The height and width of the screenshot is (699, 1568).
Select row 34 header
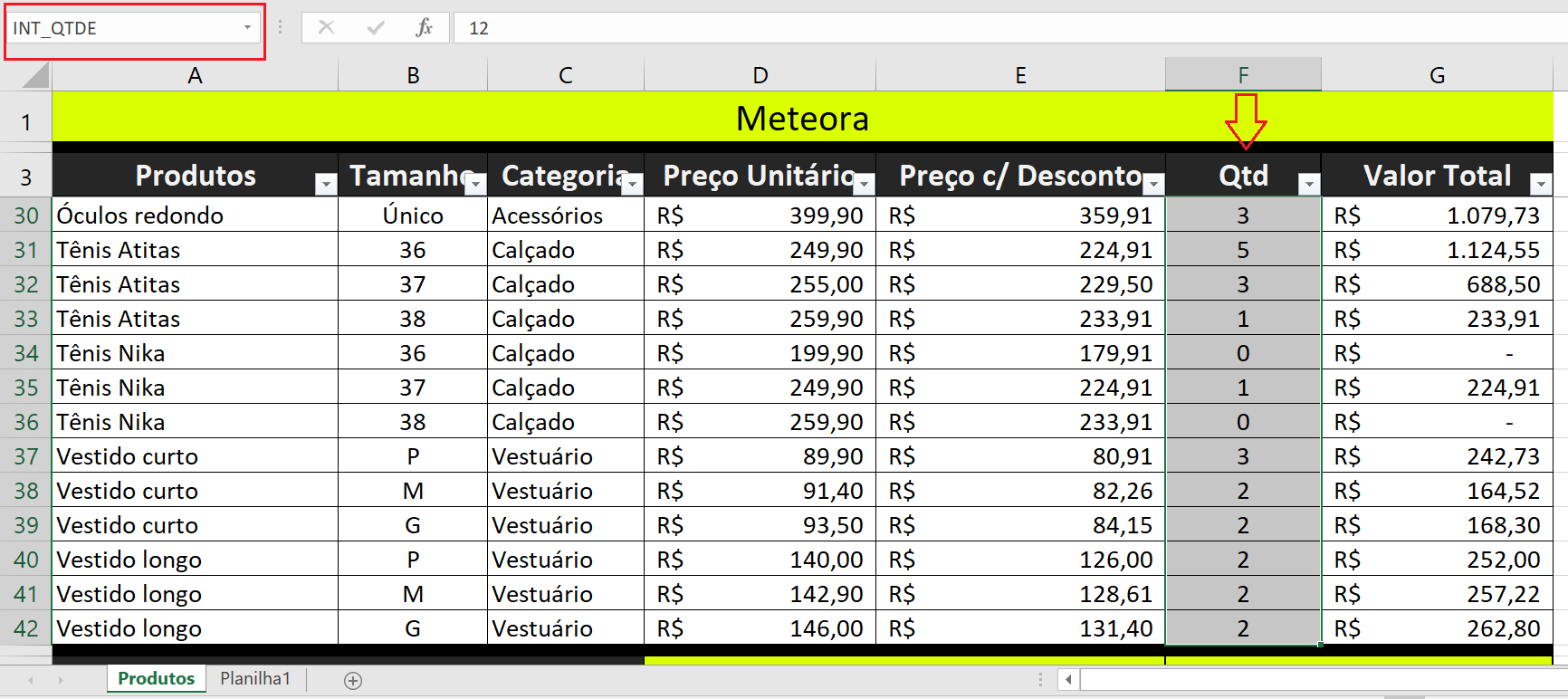25,353
